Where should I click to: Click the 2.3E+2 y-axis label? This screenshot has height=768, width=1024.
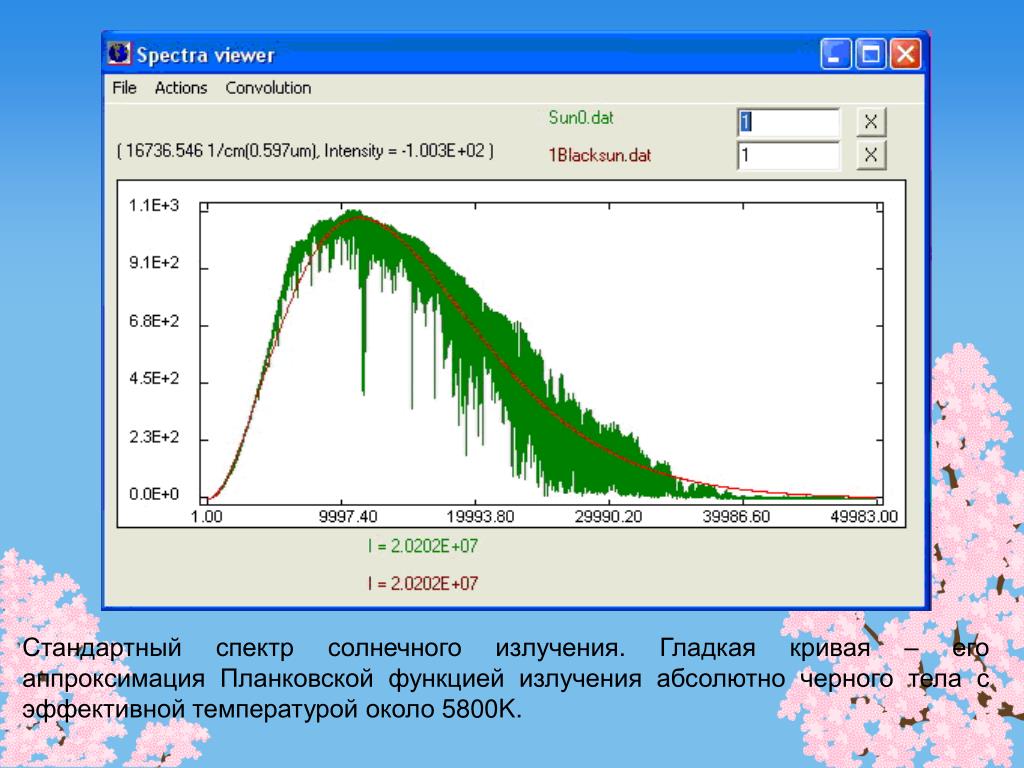tap(153, 436)
